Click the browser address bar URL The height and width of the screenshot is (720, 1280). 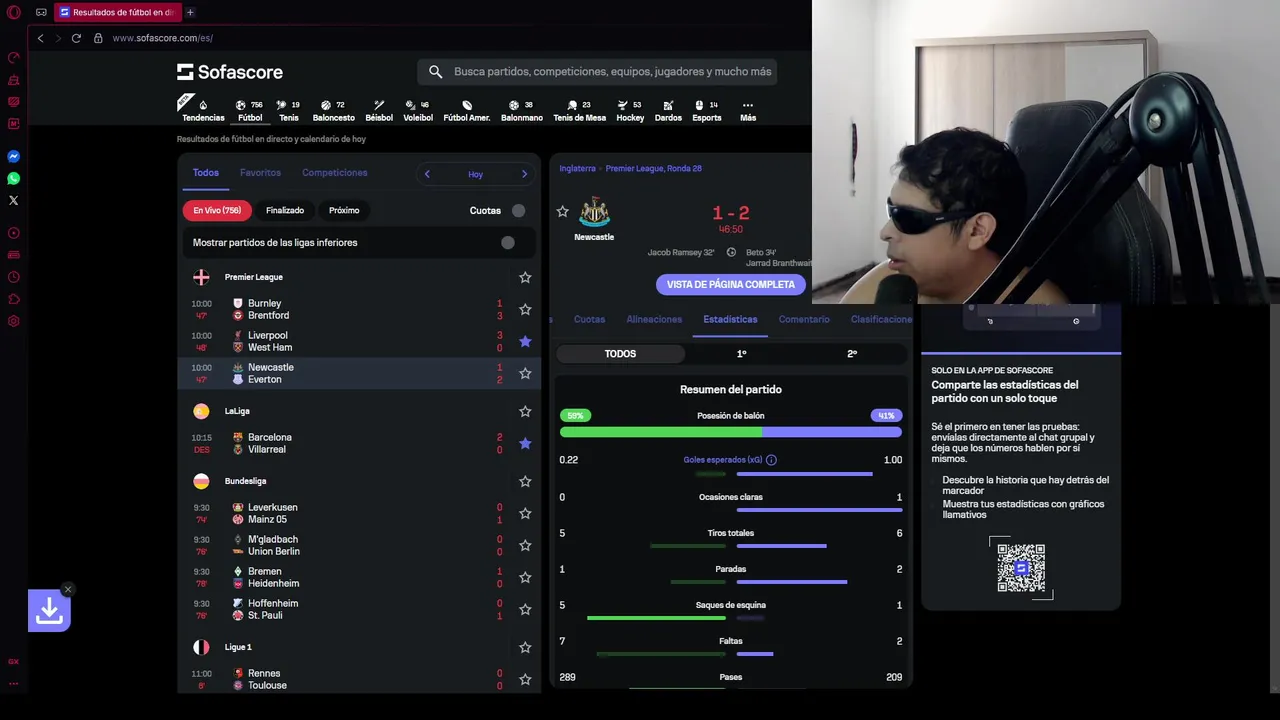click(163, 38)
